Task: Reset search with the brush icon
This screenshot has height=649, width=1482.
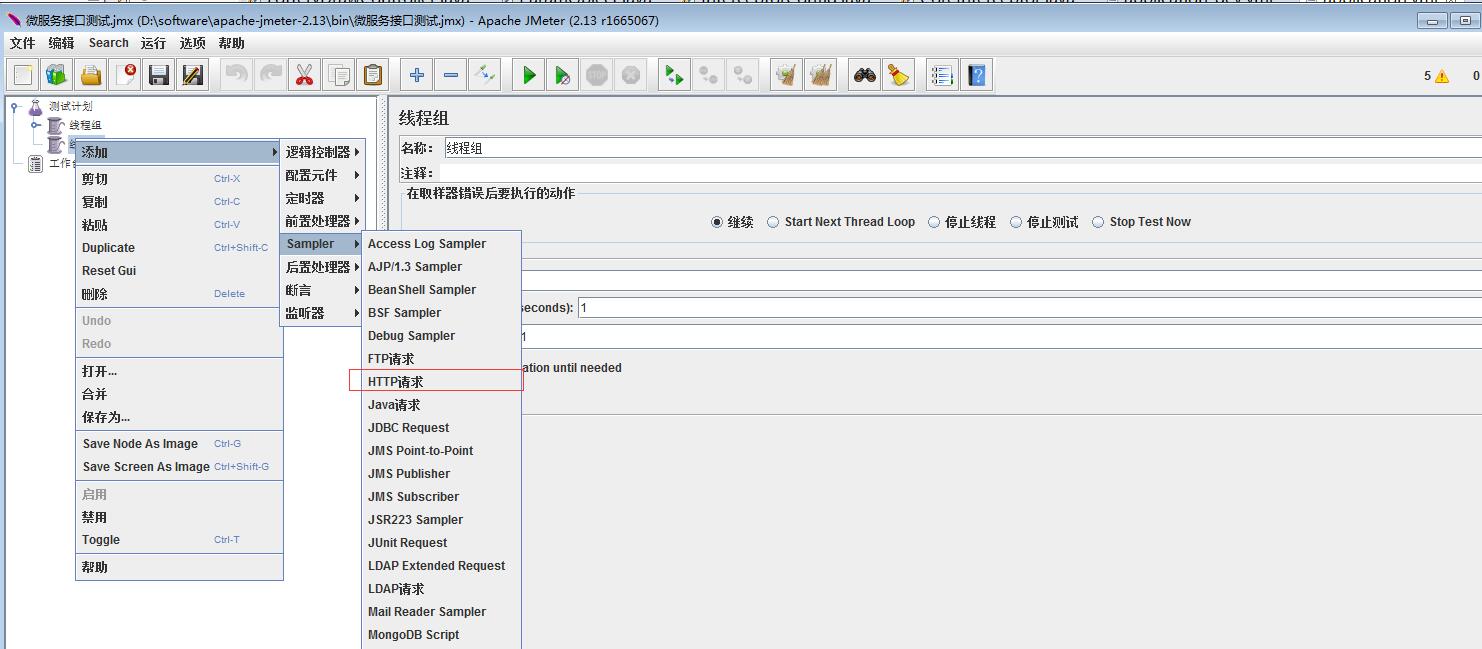Action: pyautogui.click(x=899, y=75)
